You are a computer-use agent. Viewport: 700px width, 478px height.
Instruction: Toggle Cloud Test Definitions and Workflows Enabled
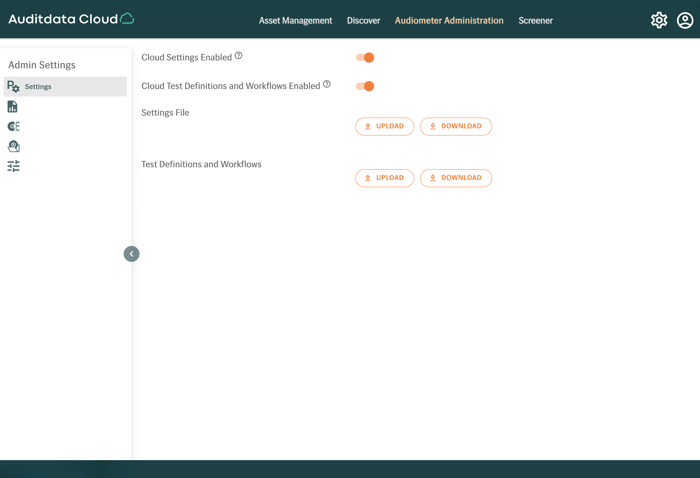[365, 86]
